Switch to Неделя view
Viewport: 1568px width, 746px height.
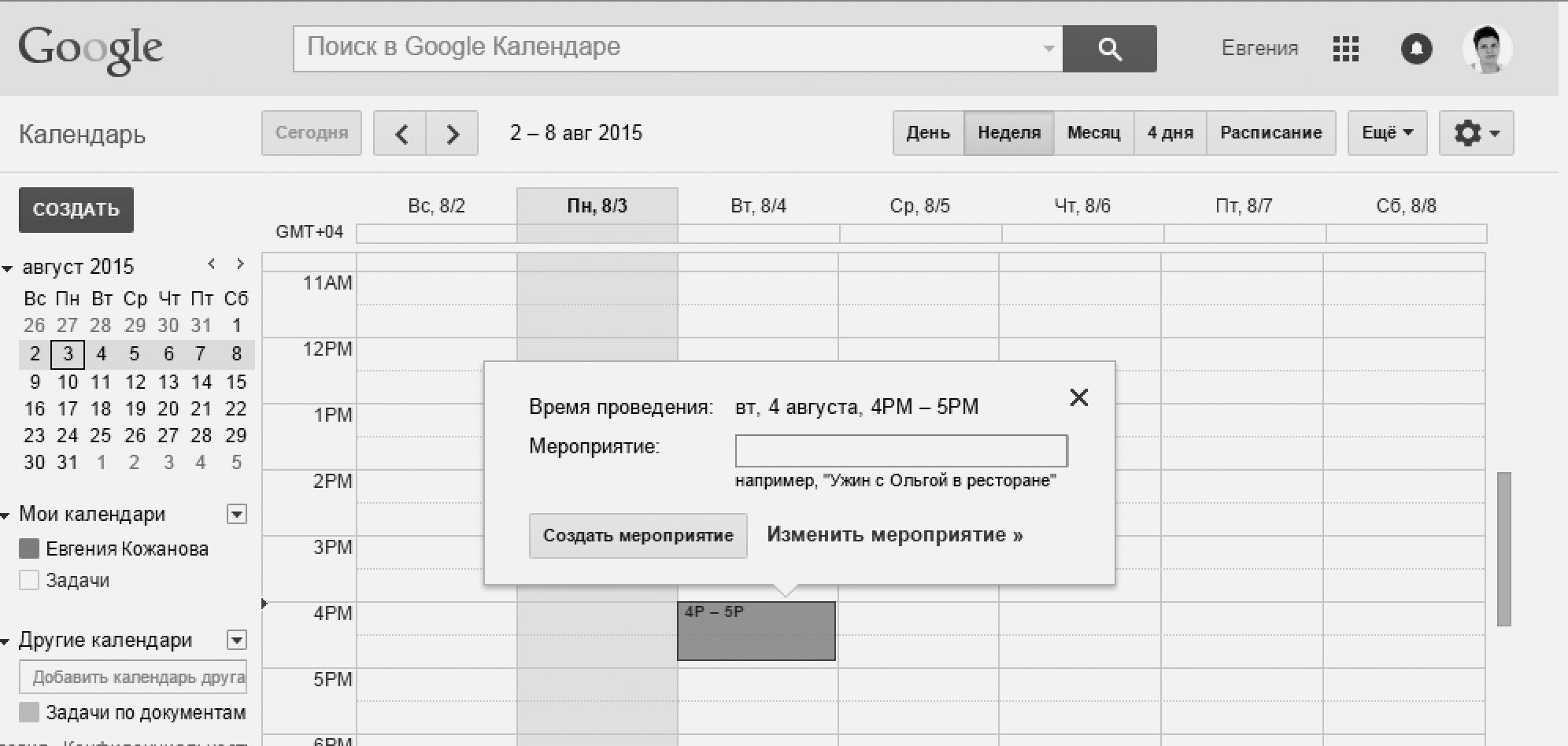point(1009,133)
